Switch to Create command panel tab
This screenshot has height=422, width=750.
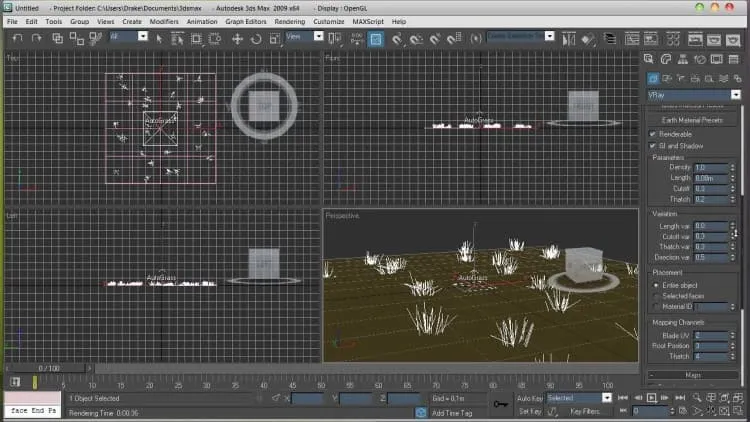pyautogui.click(x=649, y=59)
